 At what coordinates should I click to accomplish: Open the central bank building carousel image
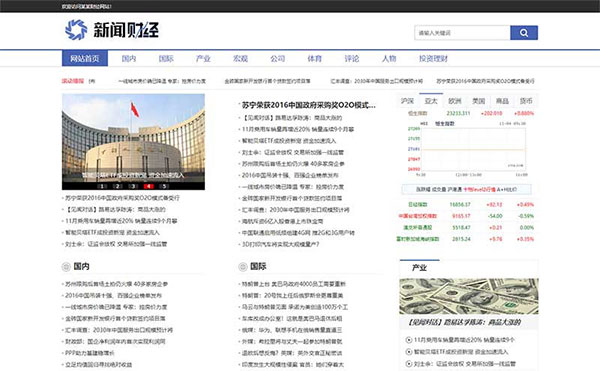[133, 142]
